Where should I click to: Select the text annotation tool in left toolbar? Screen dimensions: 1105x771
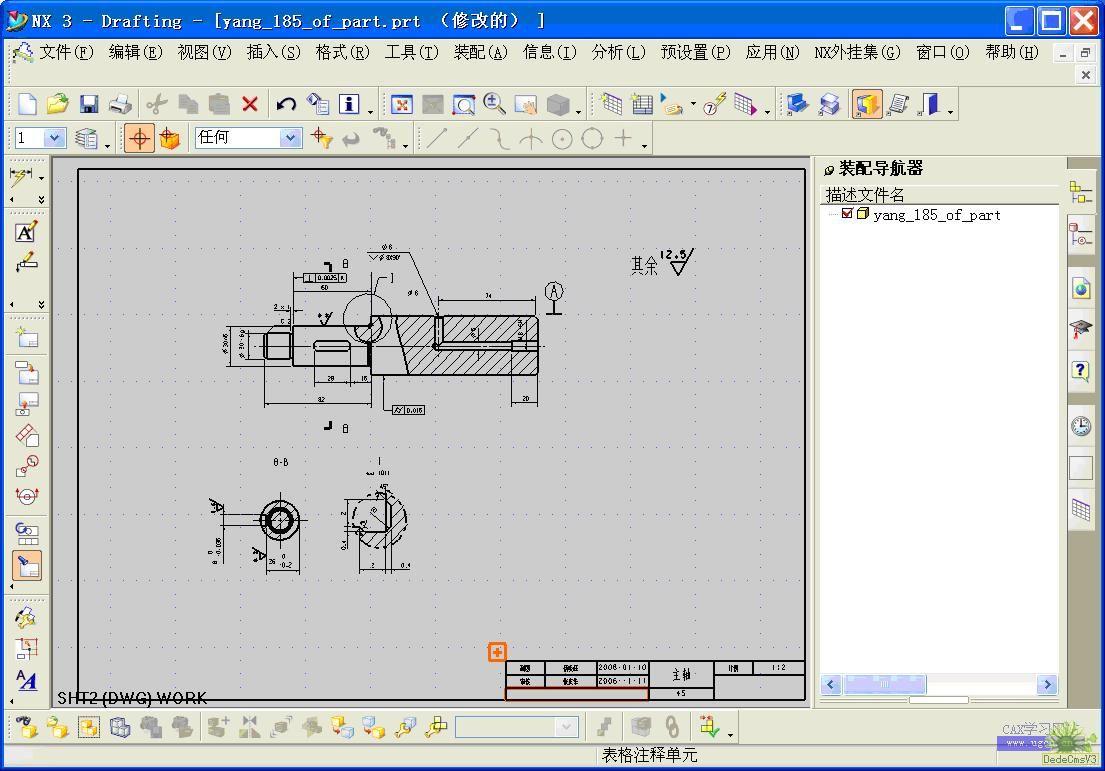[x=26, y=232]
